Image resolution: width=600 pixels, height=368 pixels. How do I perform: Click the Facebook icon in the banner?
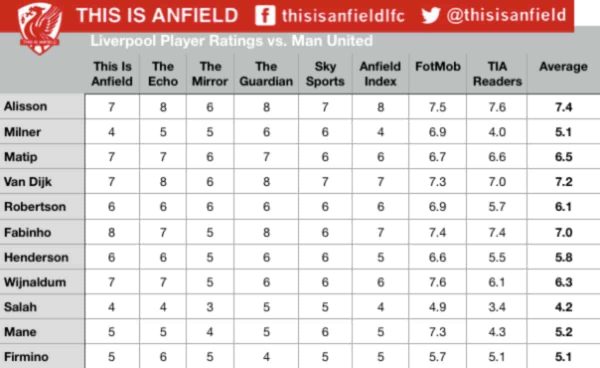[265, 16]
